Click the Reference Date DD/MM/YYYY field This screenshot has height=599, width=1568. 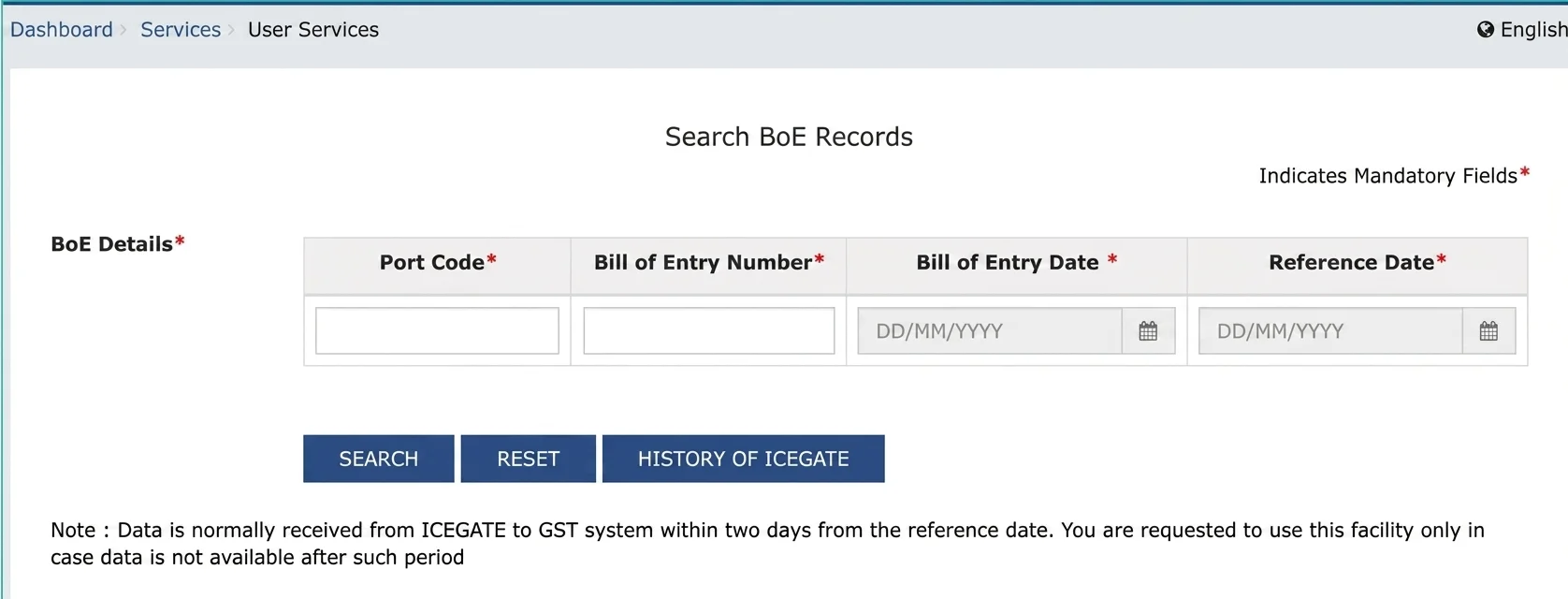(1329, 331)
